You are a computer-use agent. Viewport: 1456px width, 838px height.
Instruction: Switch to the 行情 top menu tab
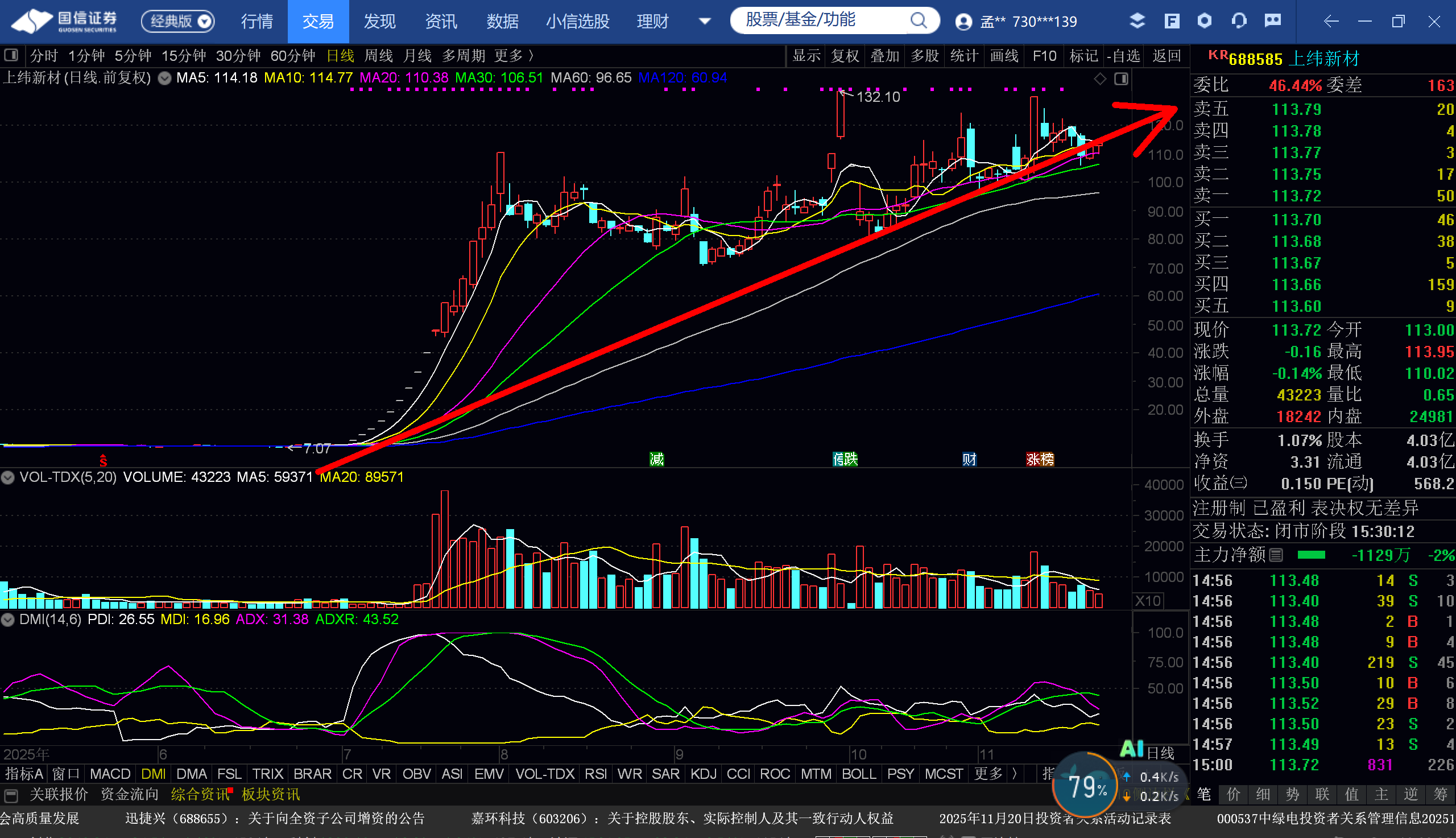coord(257,21)
